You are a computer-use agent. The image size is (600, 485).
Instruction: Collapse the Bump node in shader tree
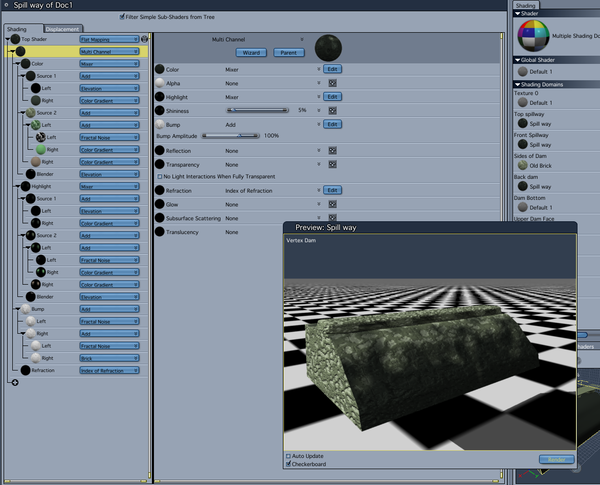pos(18,309)
